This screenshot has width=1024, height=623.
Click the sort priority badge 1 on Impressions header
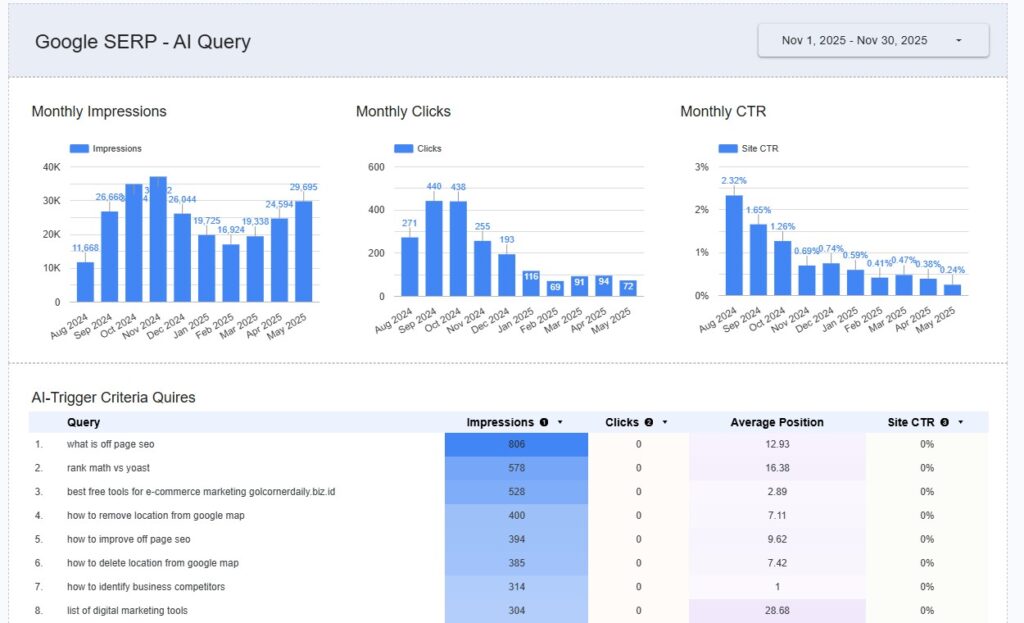pyautogui.click(x=545, y=422)
